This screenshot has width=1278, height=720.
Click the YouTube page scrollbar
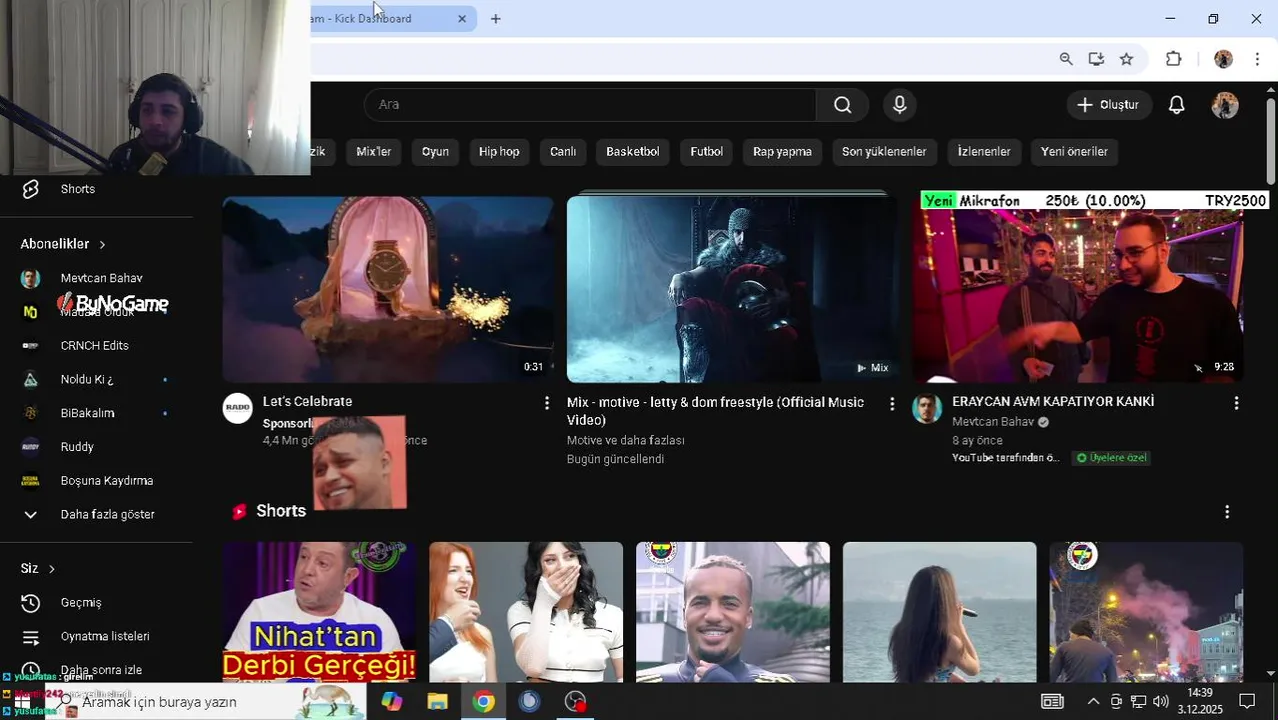coord(1271,140)
